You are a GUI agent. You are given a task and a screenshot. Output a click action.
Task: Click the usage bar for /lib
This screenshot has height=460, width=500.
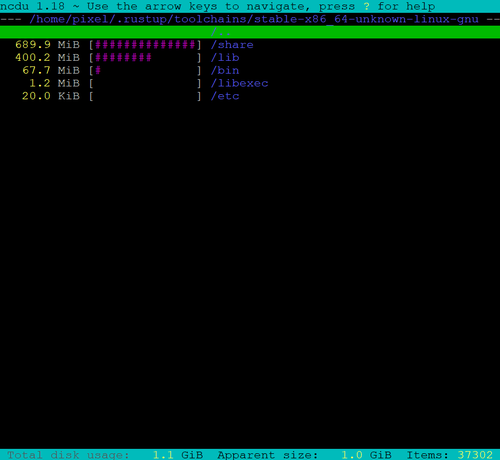145,58
